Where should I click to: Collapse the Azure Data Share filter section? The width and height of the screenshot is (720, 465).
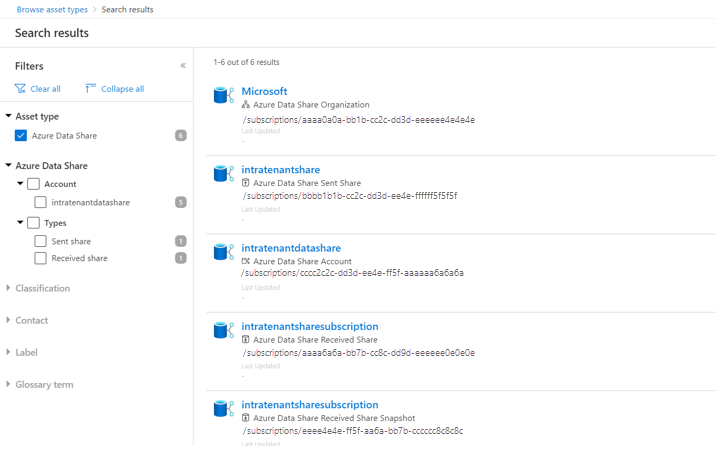[x=8, y=165]
